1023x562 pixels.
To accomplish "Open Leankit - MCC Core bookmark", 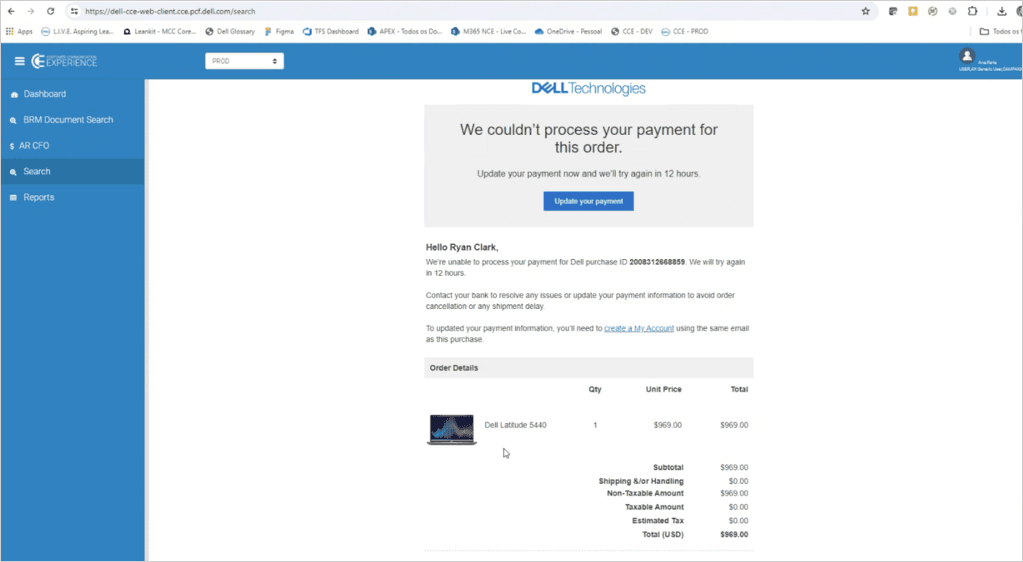I will point(160,31).
